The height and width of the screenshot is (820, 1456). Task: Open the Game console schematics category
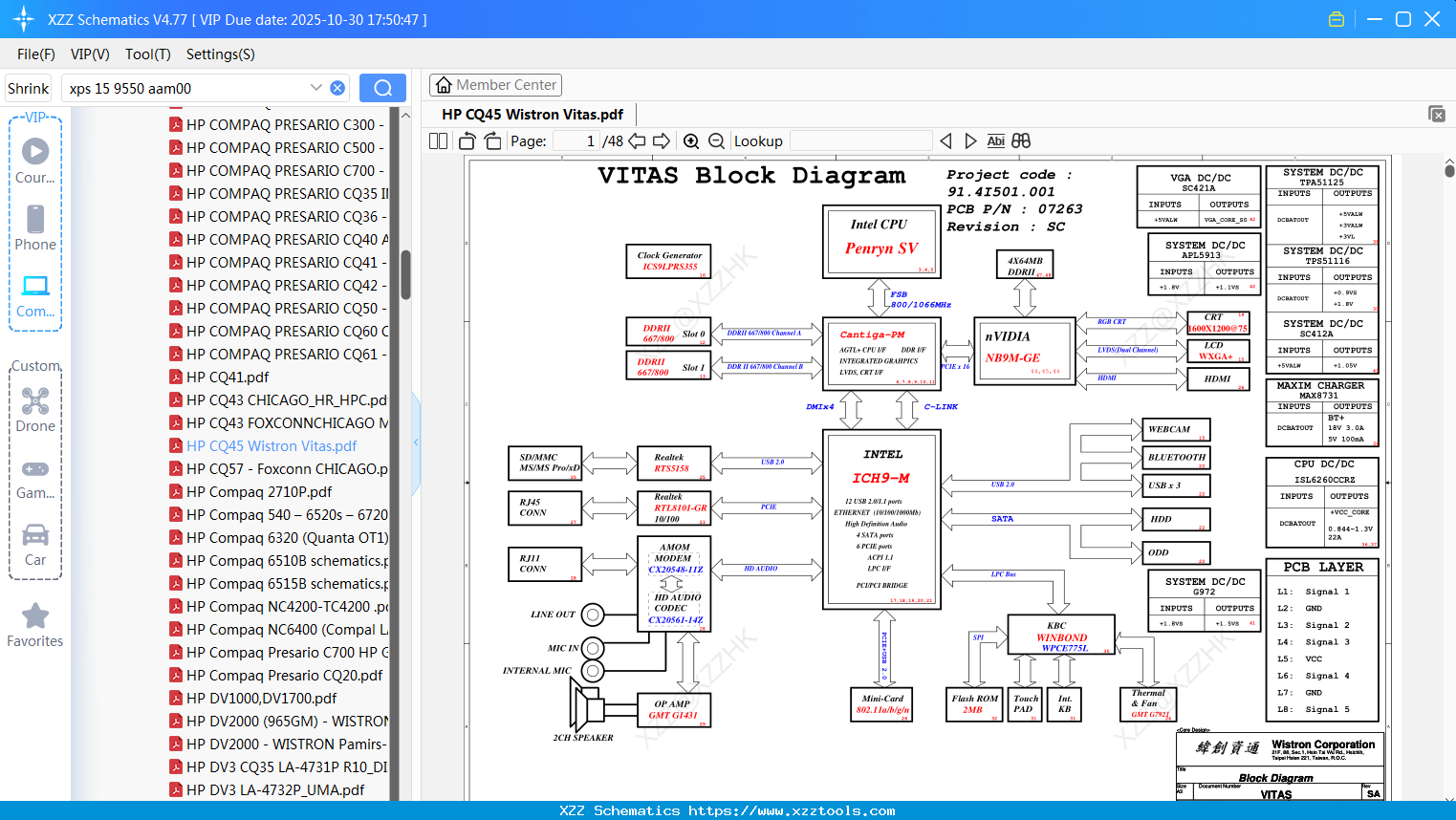tap(35, 478)
